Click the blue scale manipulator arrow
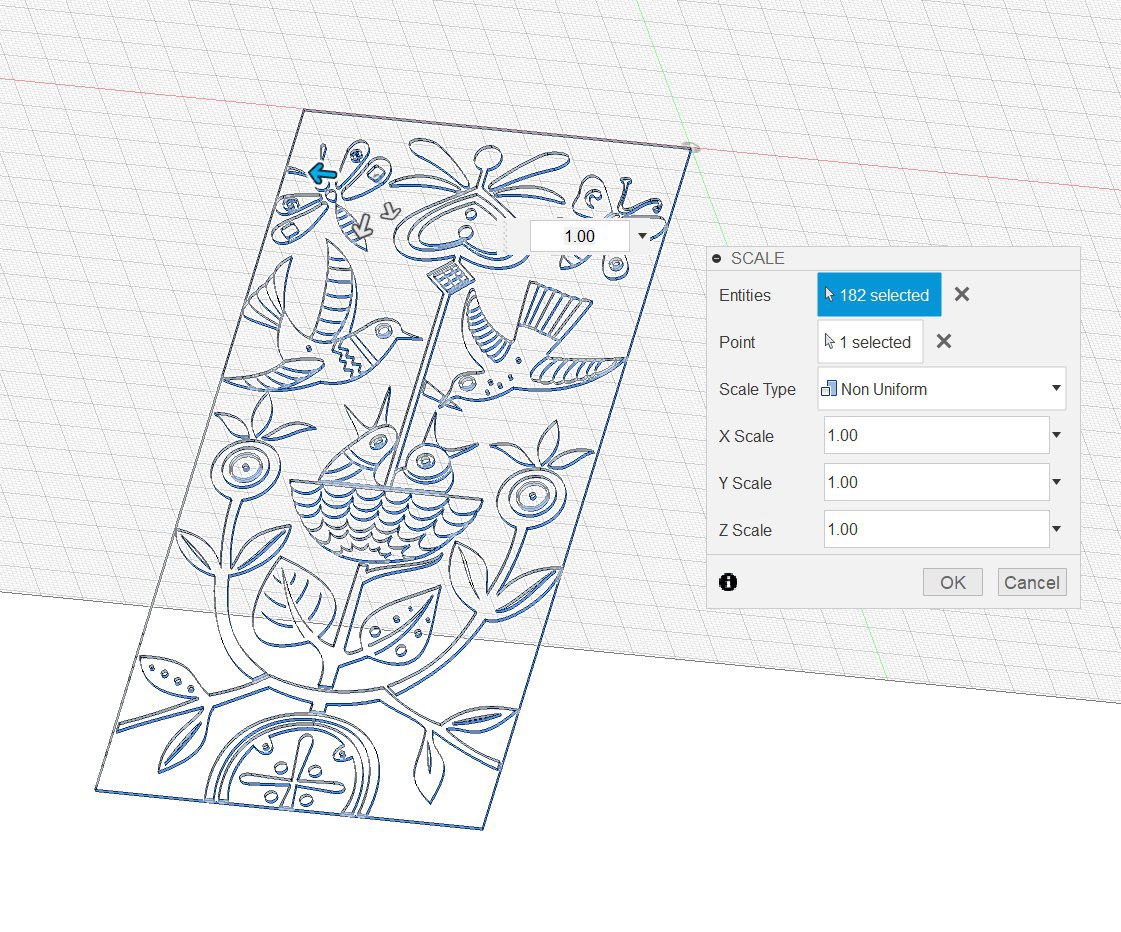 coord(322,173)
